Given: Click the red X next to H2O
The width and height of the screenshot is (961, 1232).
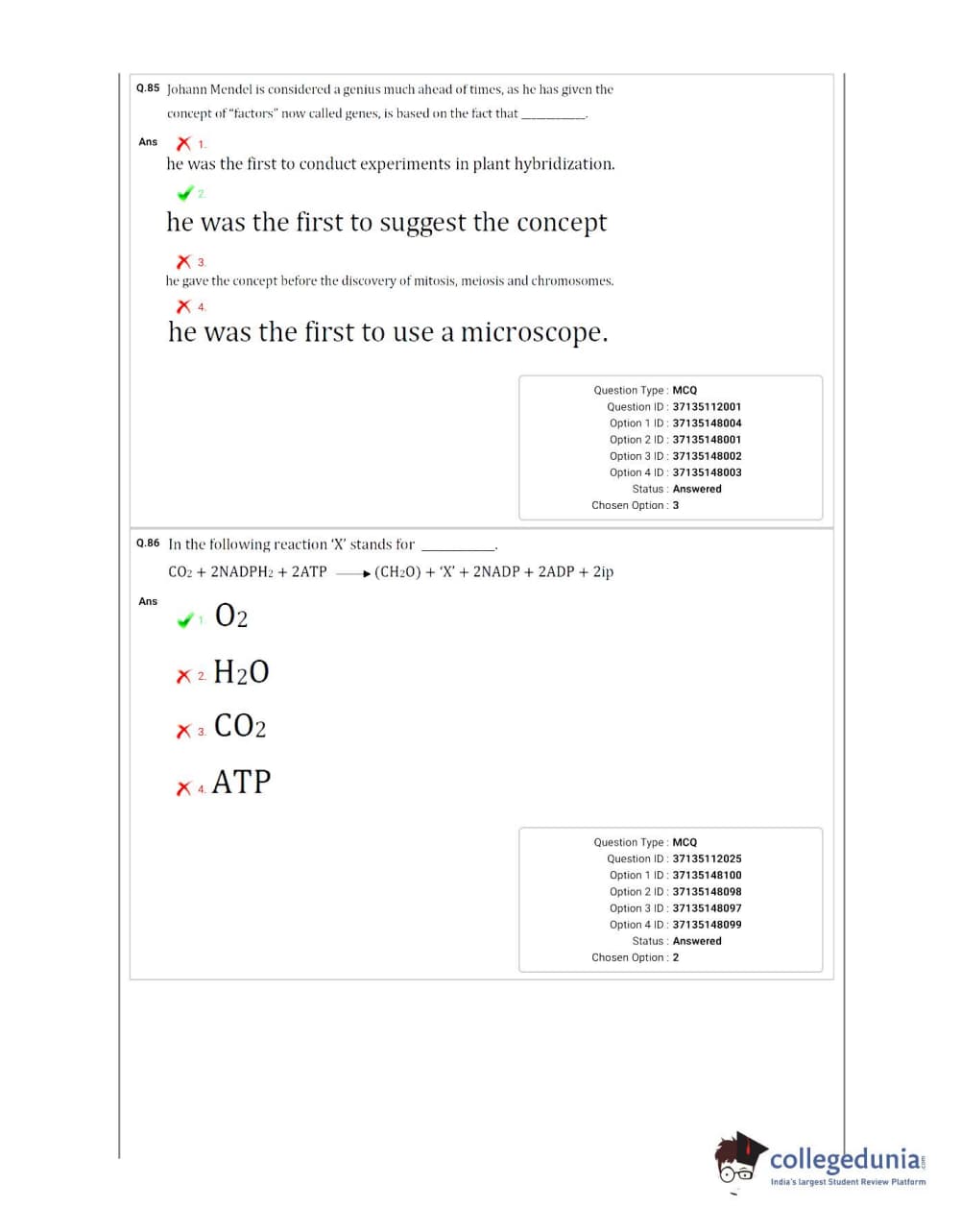Looking at the screenshot, I should click(x=183, y=676).
